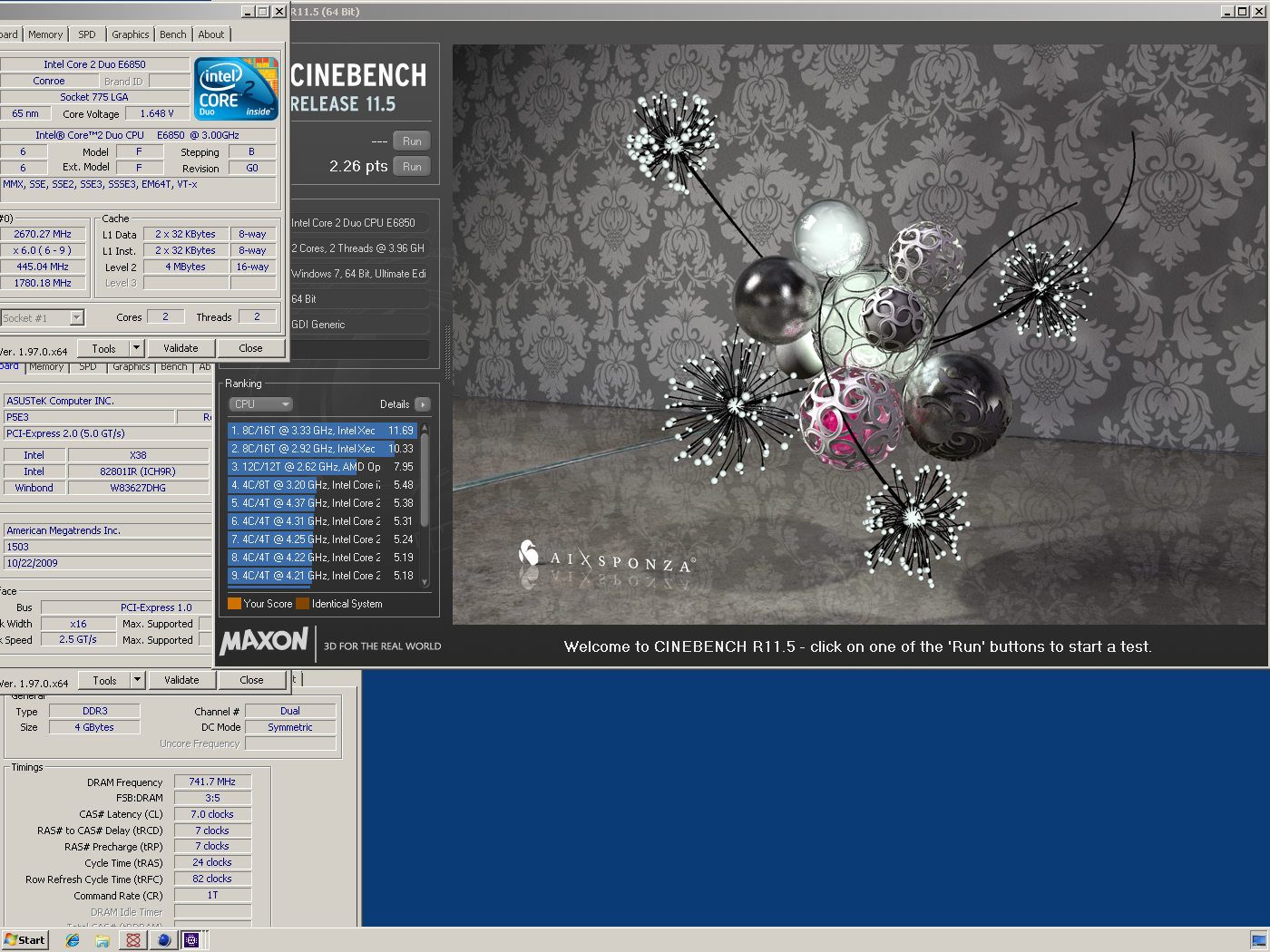Click the system tray icon at taskbar's right end
The width and height of the screenshot is (1270, 952).
1258,940
